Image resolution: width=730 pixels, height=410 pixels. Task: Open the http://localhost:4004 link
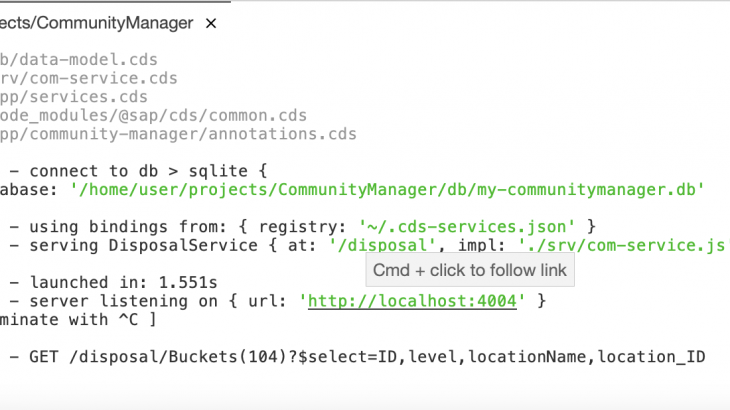[412, 300]
